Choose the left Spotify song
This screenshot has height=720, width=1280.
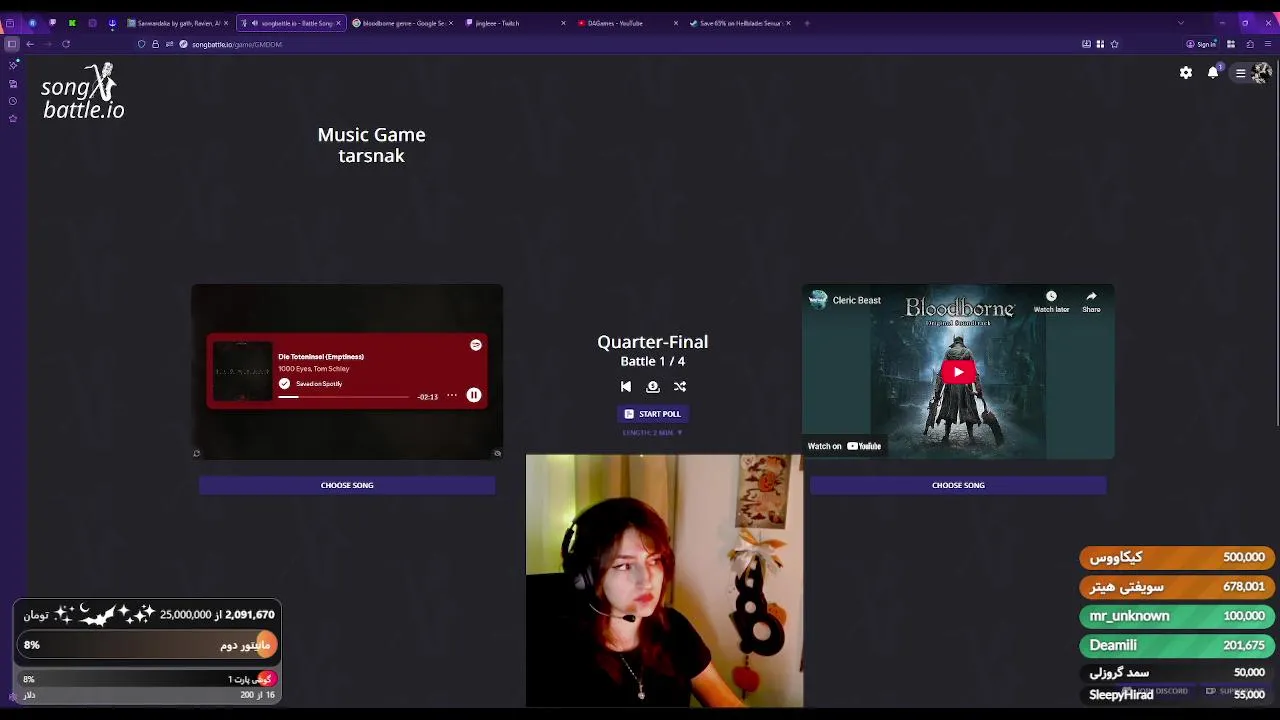347,485
